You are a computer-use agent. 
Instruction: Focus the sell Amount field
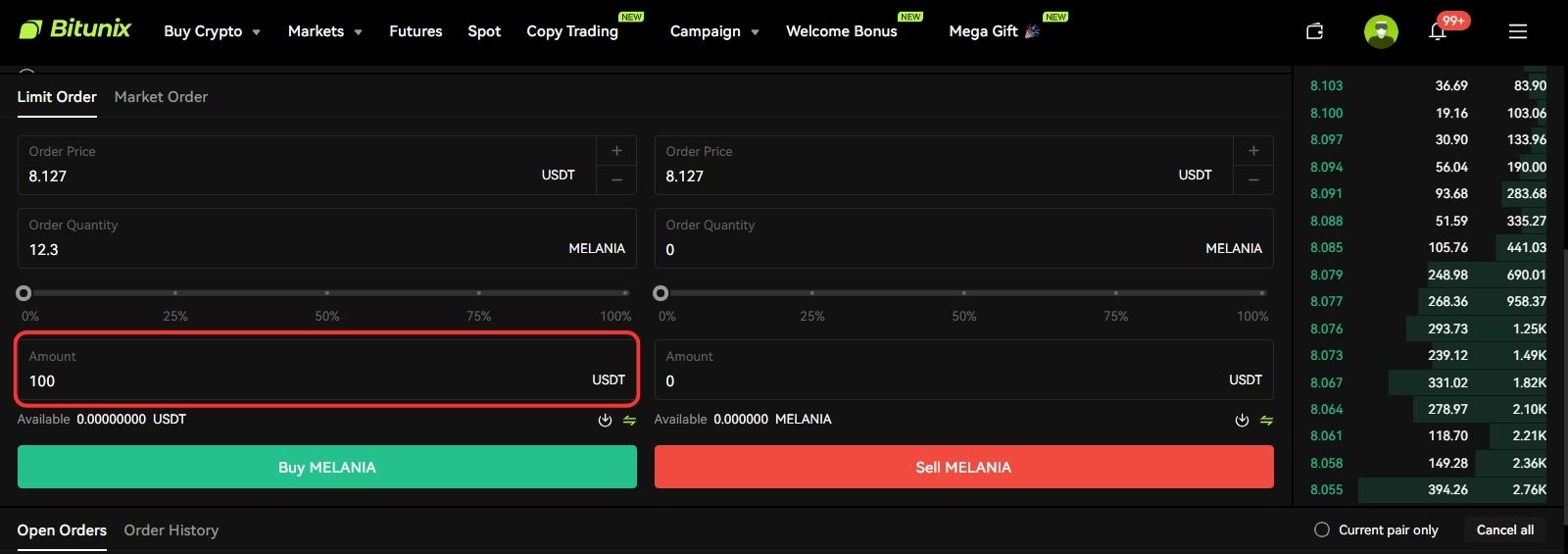964,370
